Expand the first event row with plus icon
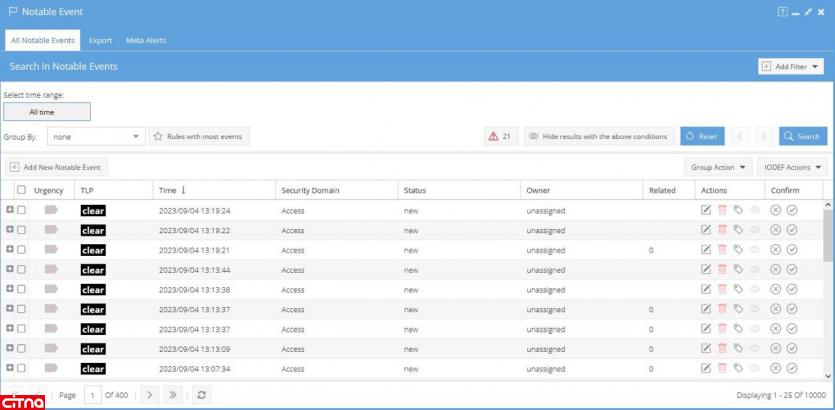 9,211
